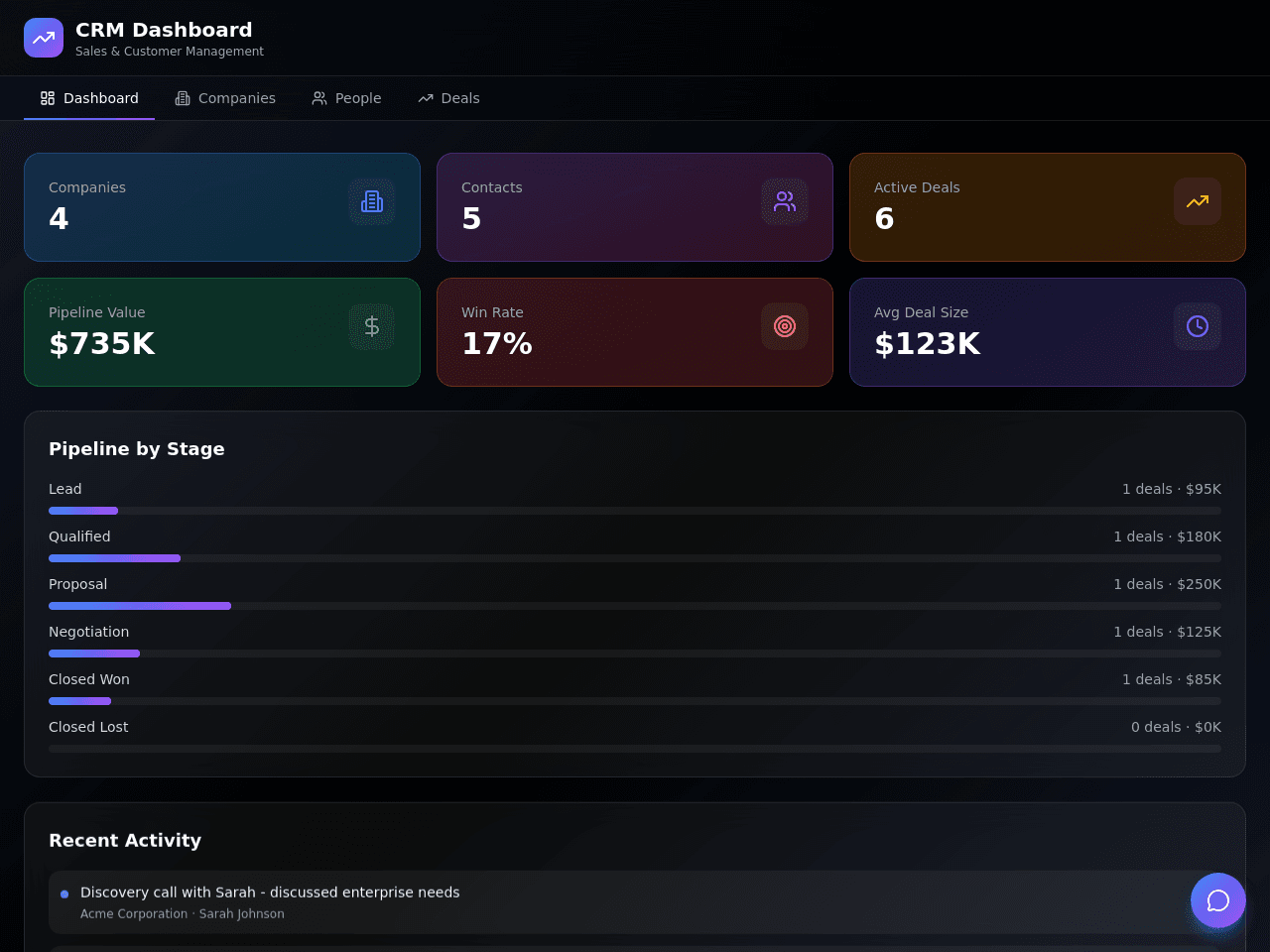Click the dollar sign icon in Pipeline Value card
1270x952 pixels.
pos(372,326)
